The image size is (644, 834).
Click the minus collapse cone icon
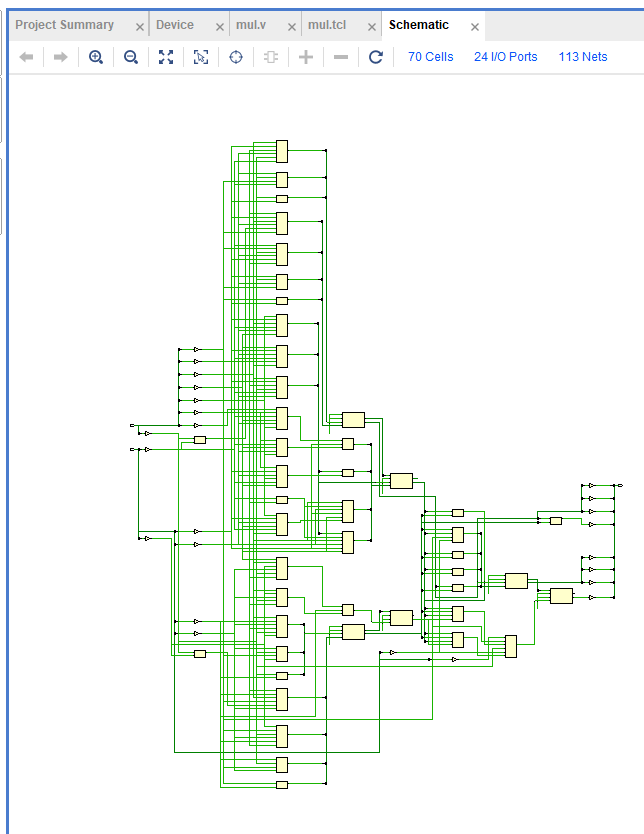tap(341, 57)
